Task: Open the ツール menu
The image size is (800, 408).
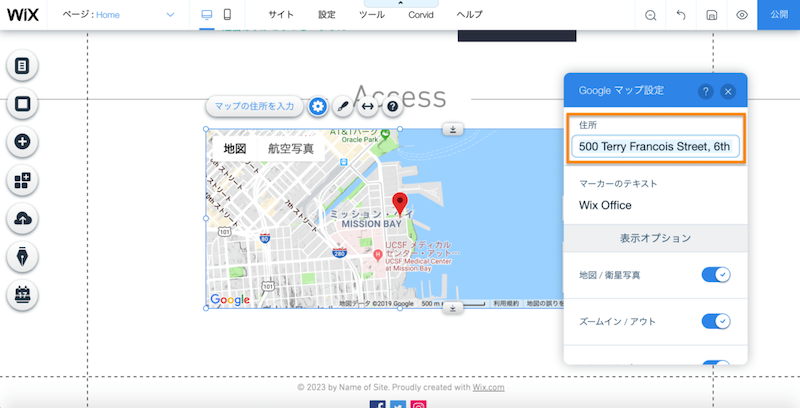Action: [x=372, y=15]
